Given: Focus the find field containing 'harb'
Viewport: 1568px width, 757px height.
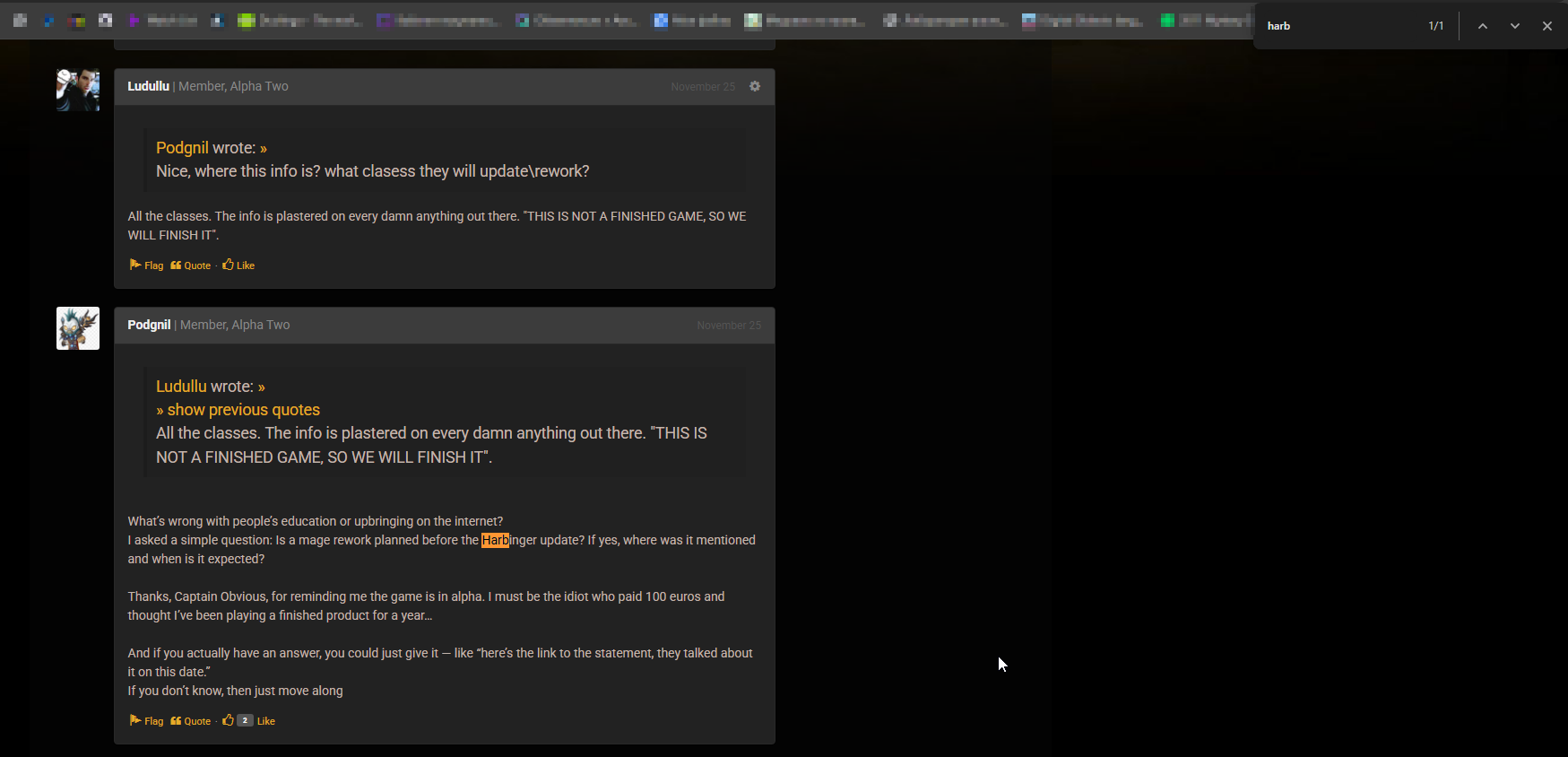Looking at the screenshot, I should tap(1340, 26).
